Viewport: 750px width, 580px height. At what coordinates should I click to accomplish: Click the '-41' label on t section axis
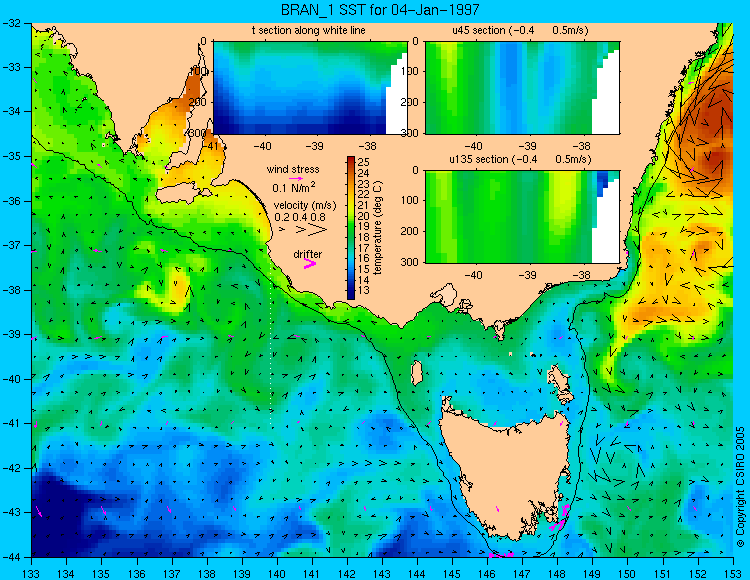click(x=209, y=145)
